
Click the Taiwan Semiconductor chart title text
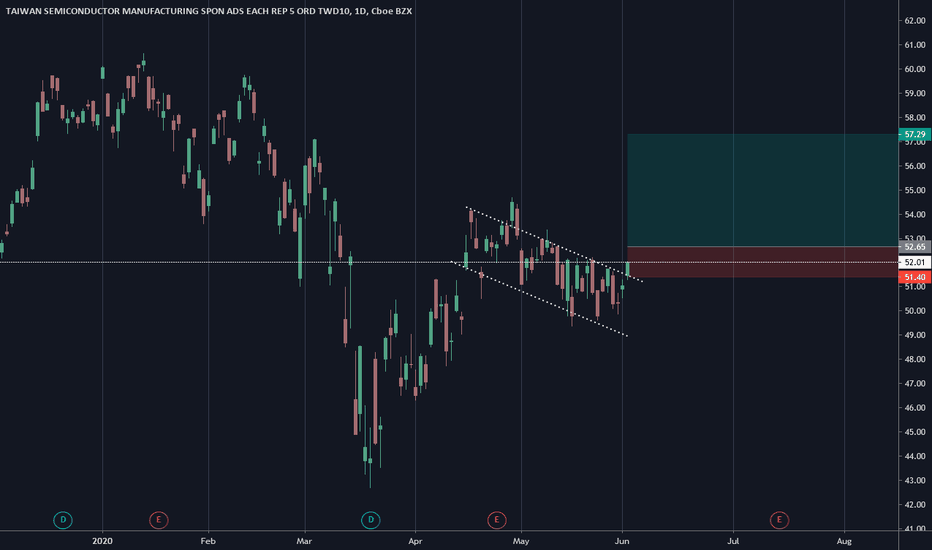[x=209, y=11]
